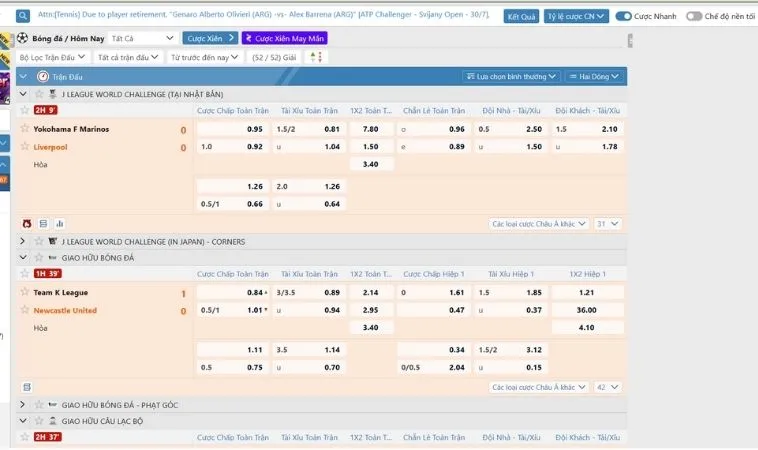Open the bar chart statistics icon under Liverpool match
This screenshot has height=450, width=758.
click(59, 224)
